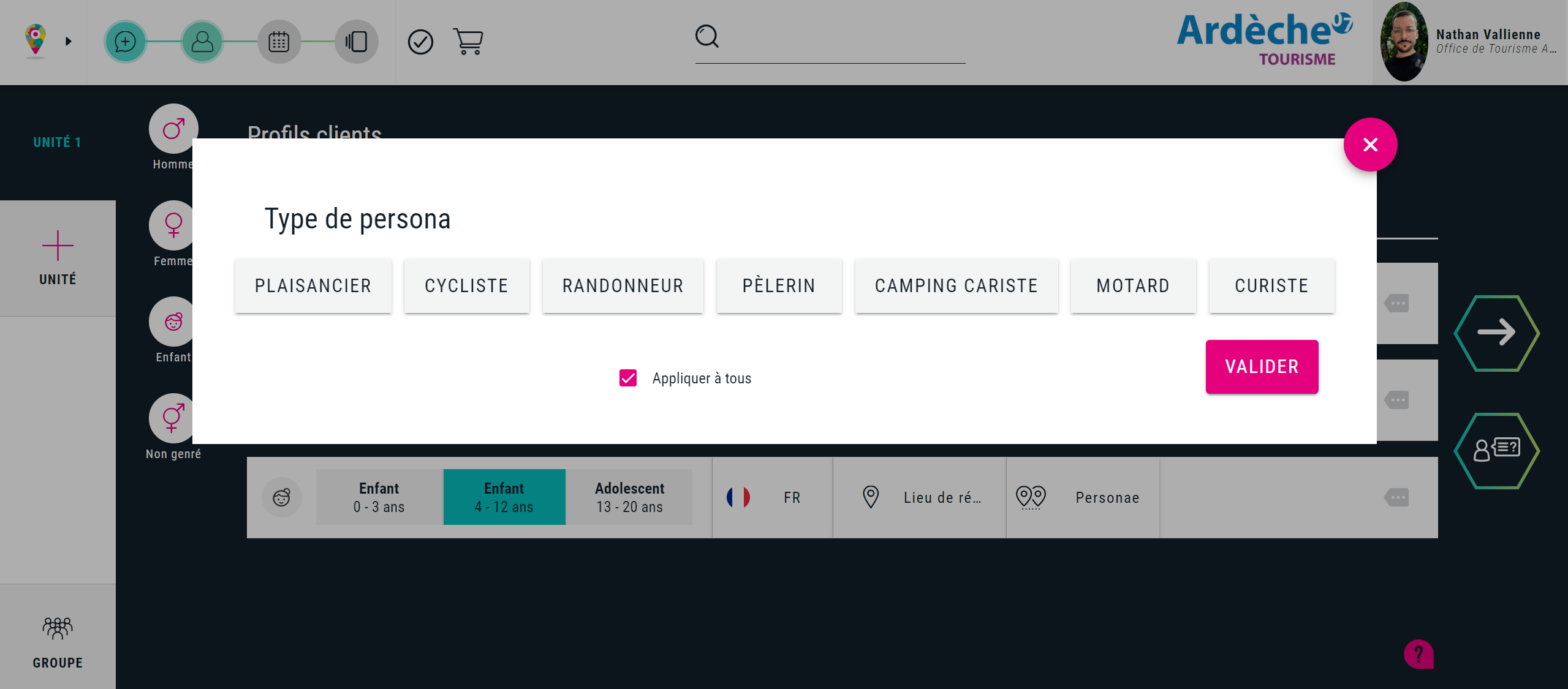Open the brochure/carousel step icon
Viewport: 1568px width, 689px height.
coord(356,42)
